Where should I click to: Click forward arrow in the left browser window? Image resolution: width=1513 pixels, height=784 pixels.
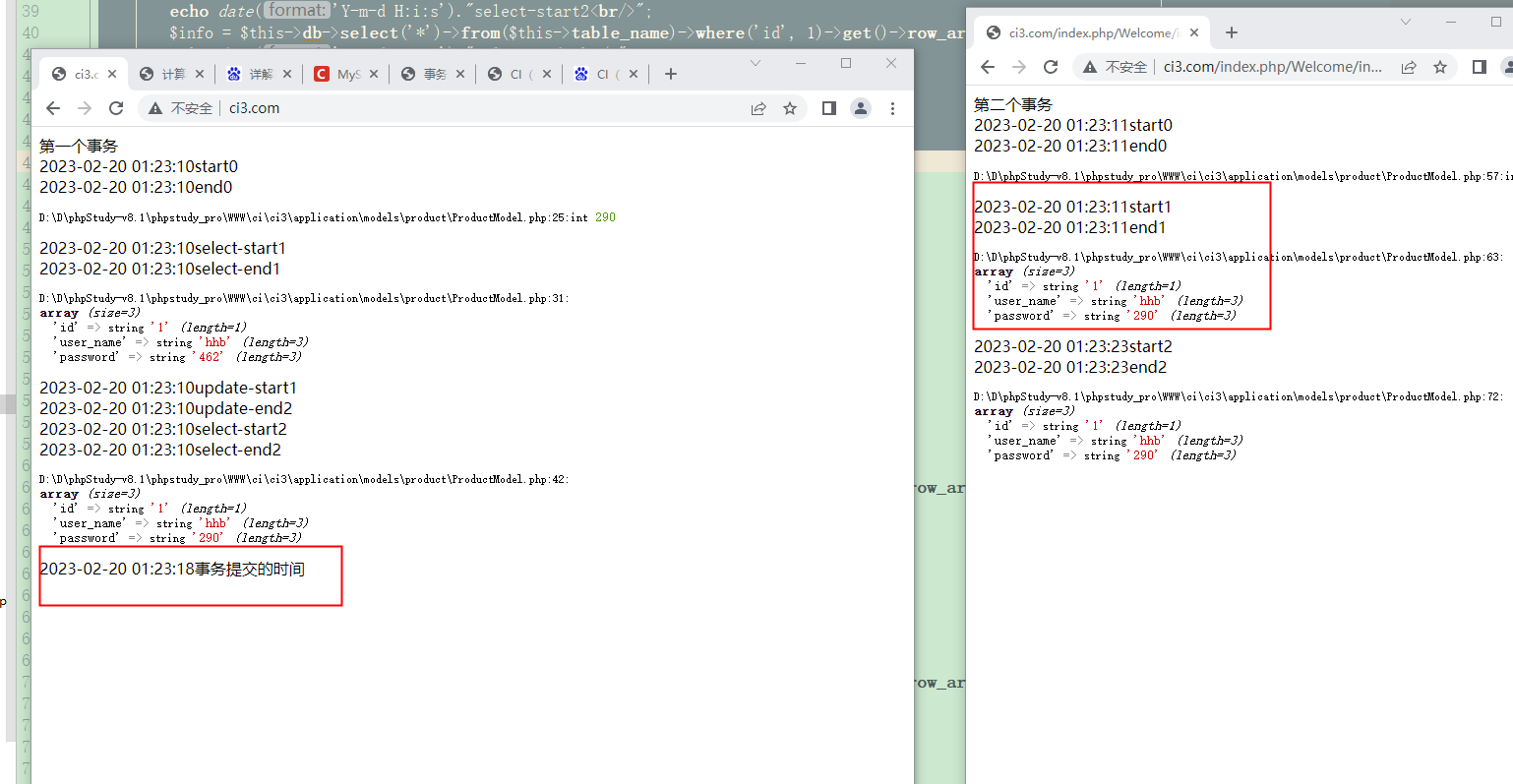pos(85,108)
